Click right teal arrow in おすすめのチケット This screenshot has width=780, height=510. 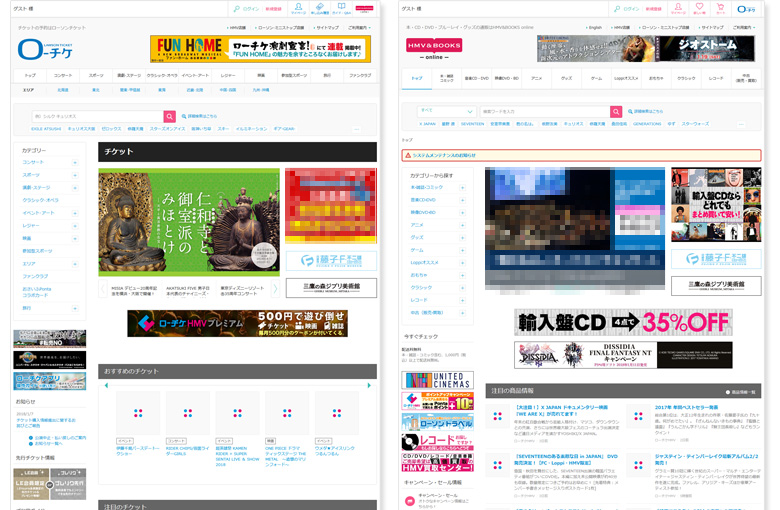tap(369, 385)
